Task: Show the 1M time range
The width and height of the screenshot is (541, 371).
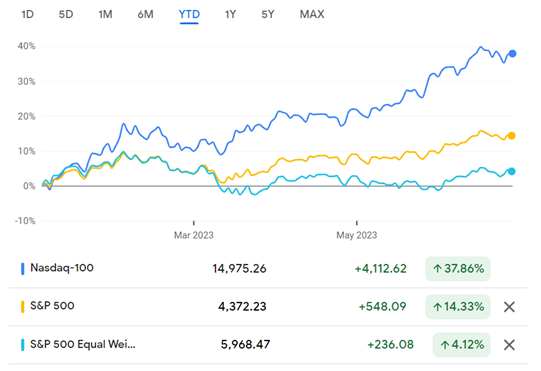Action: click(x=105, y=14)
